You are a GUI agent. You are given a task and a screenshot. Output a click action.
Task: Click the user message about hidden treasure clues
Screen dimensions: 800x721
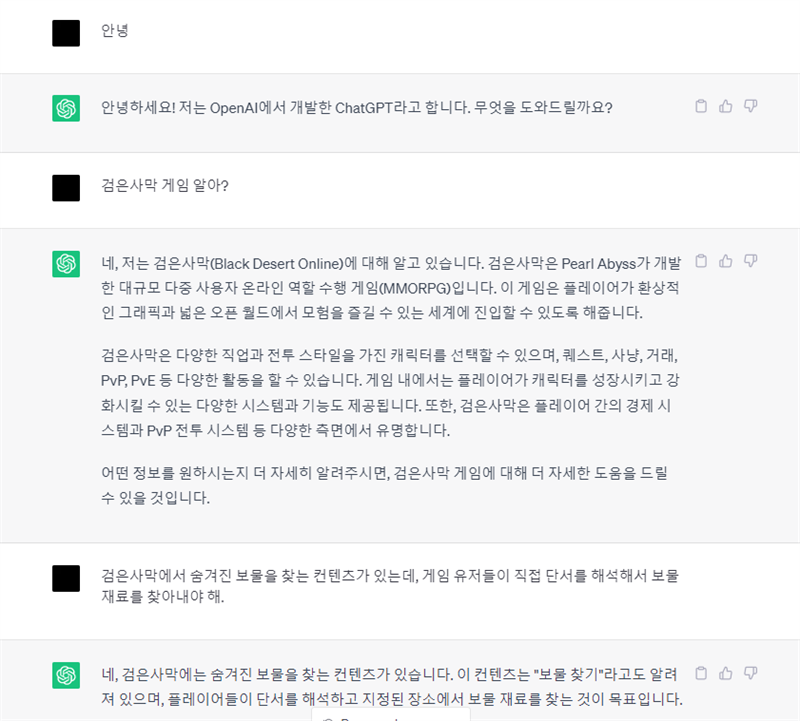point(390,586)
